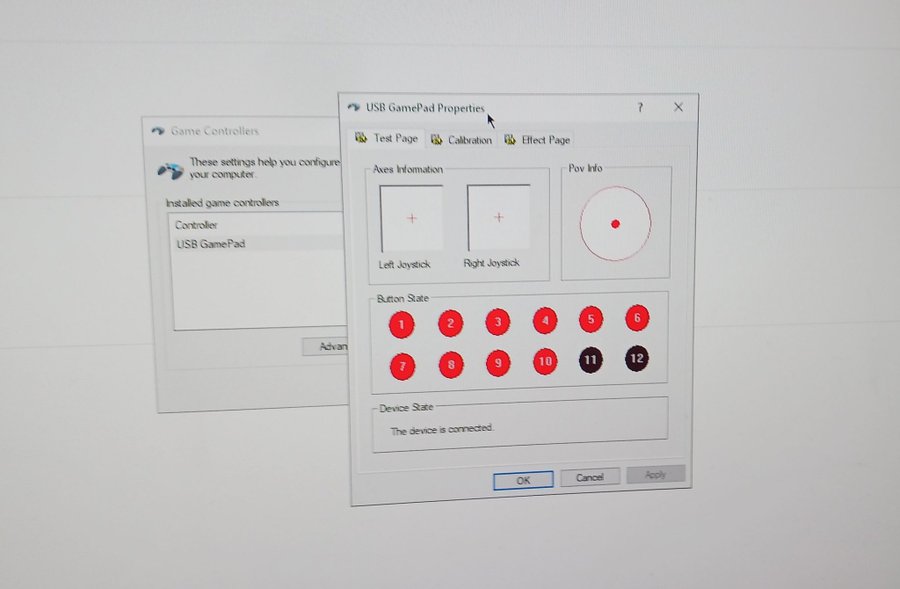Click the Cancel button
Image resolution: width=900 pixels, height=589 pixels.
pos(590,478)
